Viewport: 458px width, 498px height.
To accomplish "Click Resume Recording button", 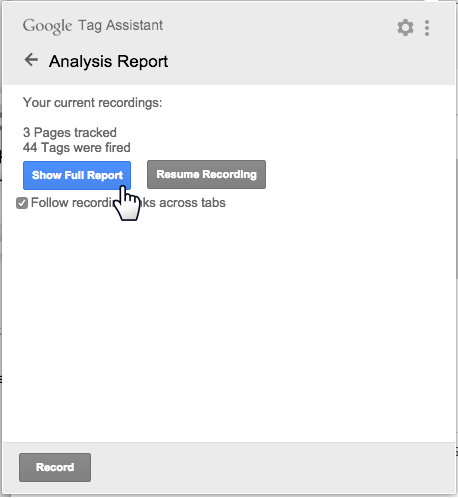I will [206, 174].
